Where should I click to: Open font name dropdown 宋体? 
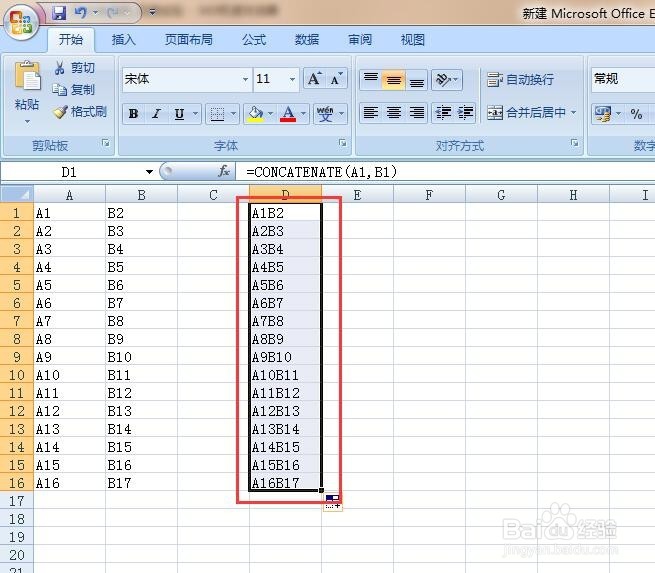(x=245, y=79)
